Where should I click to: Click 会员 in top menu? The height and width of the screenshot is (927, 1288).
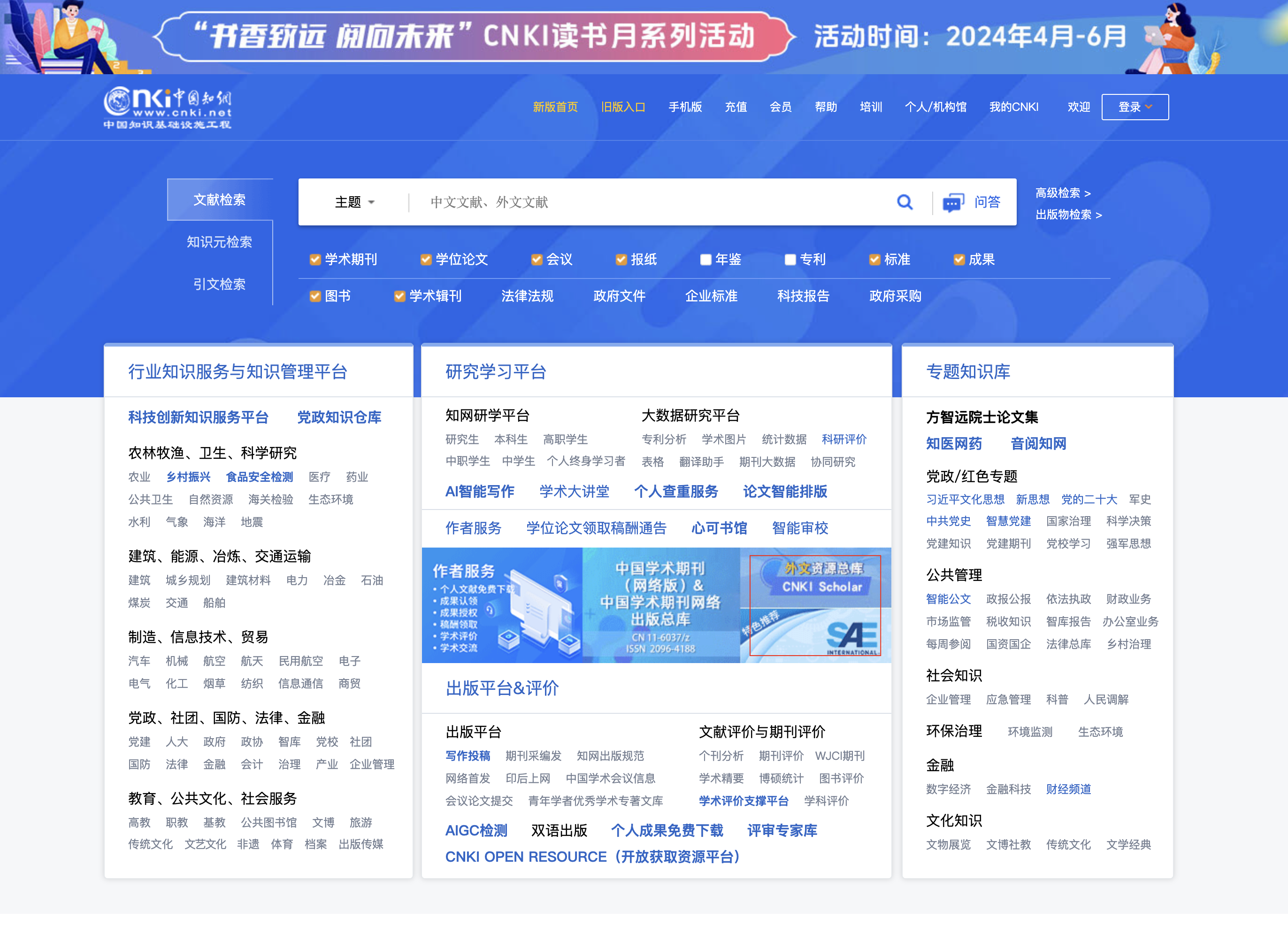click(780, 107)
